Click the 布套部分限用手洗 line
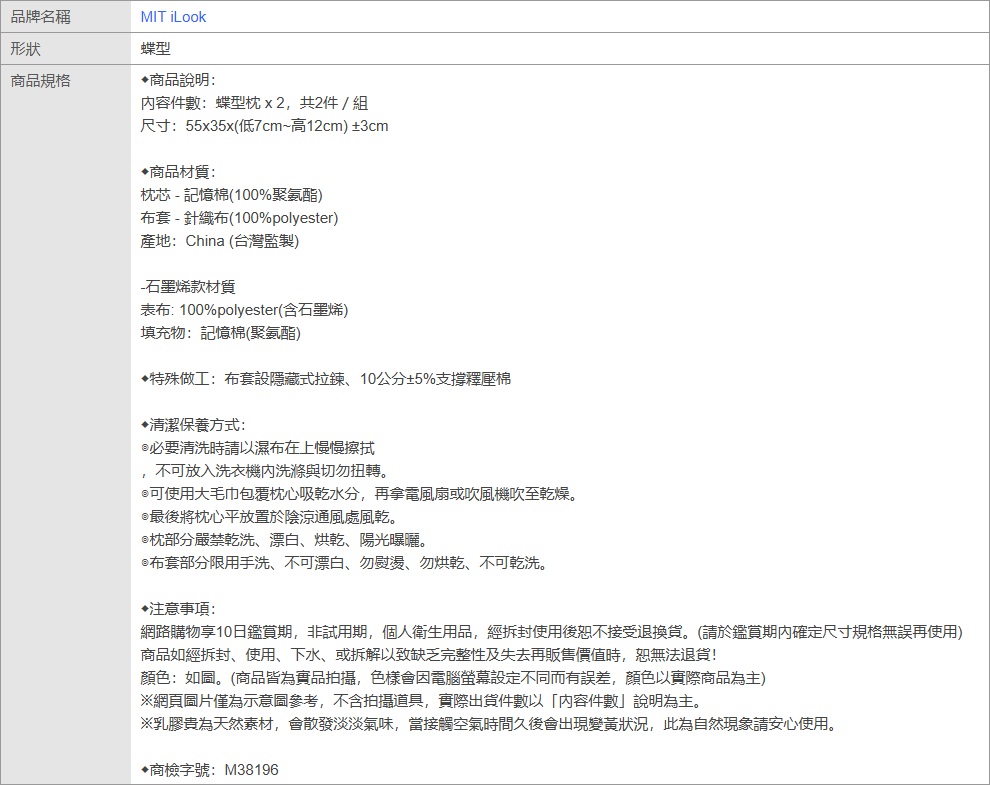The image size is (990, 785). coord(344,563)
